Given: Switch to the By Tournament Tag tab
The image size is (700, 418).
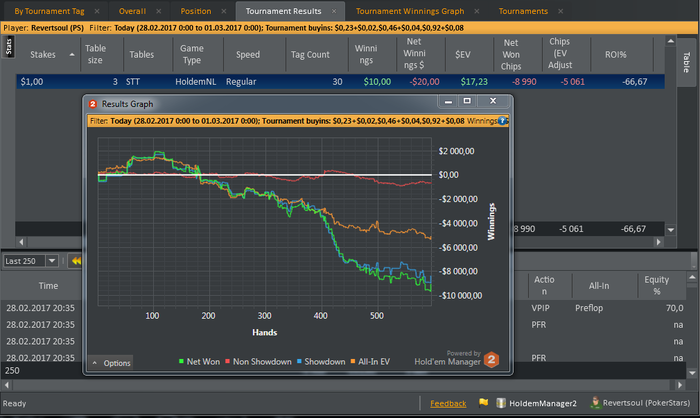Looking at the screenshot, I should tap(49, 11).
